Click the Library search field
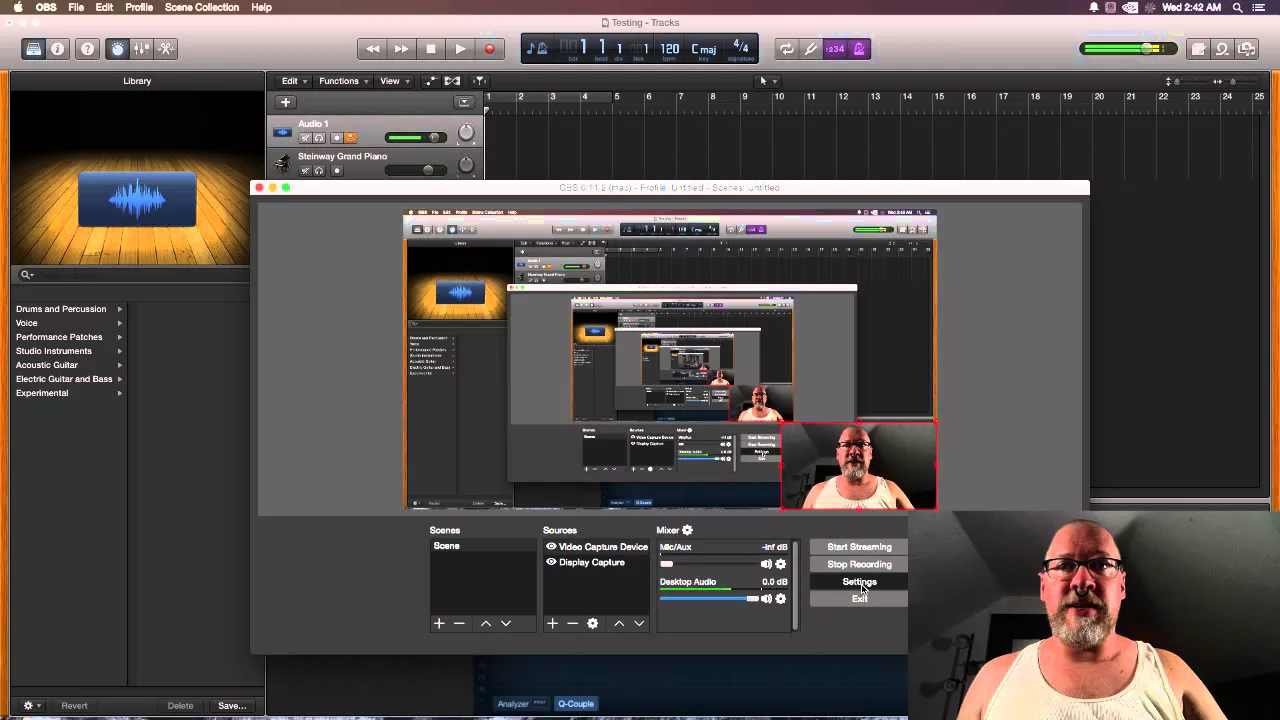This screenshot has height=720, width=1280. [135, 274]
